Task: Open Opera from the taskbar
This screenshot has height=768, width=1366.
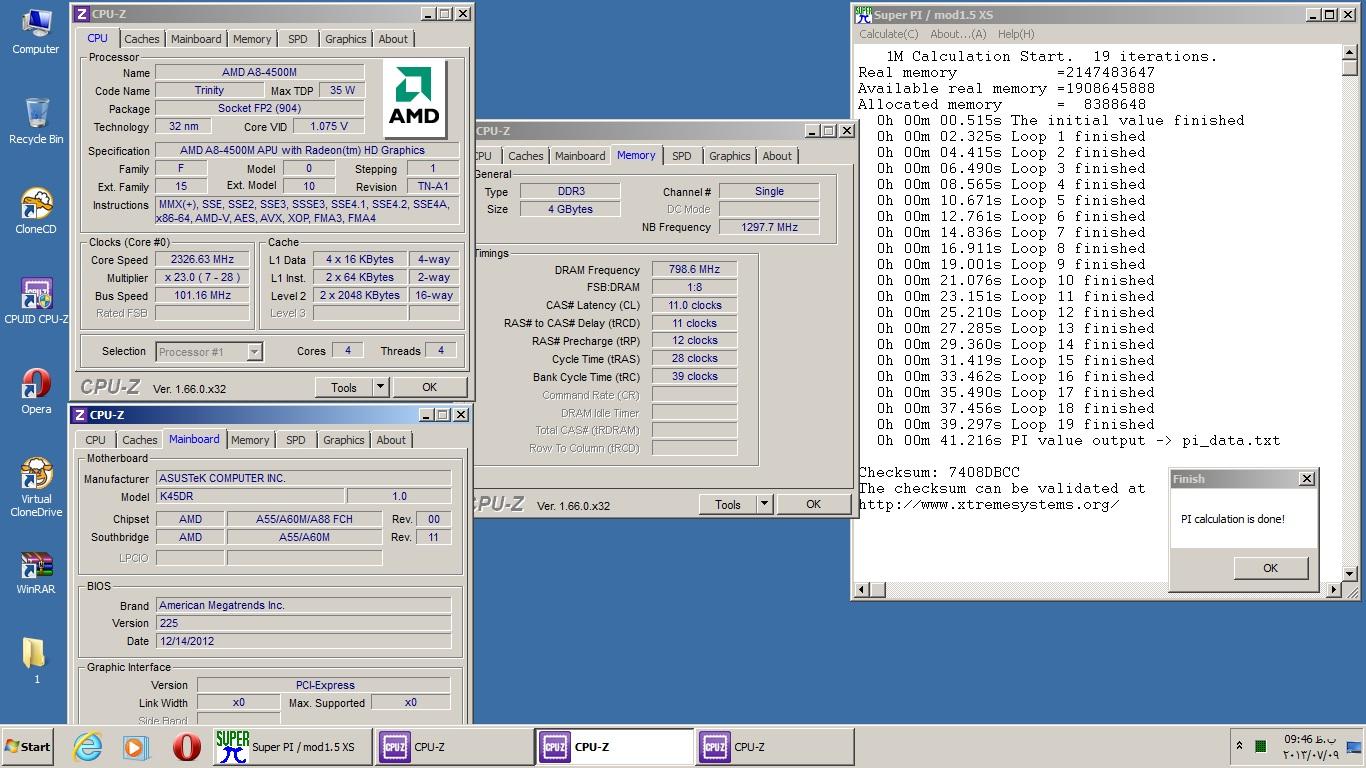Action: (186, 747)
